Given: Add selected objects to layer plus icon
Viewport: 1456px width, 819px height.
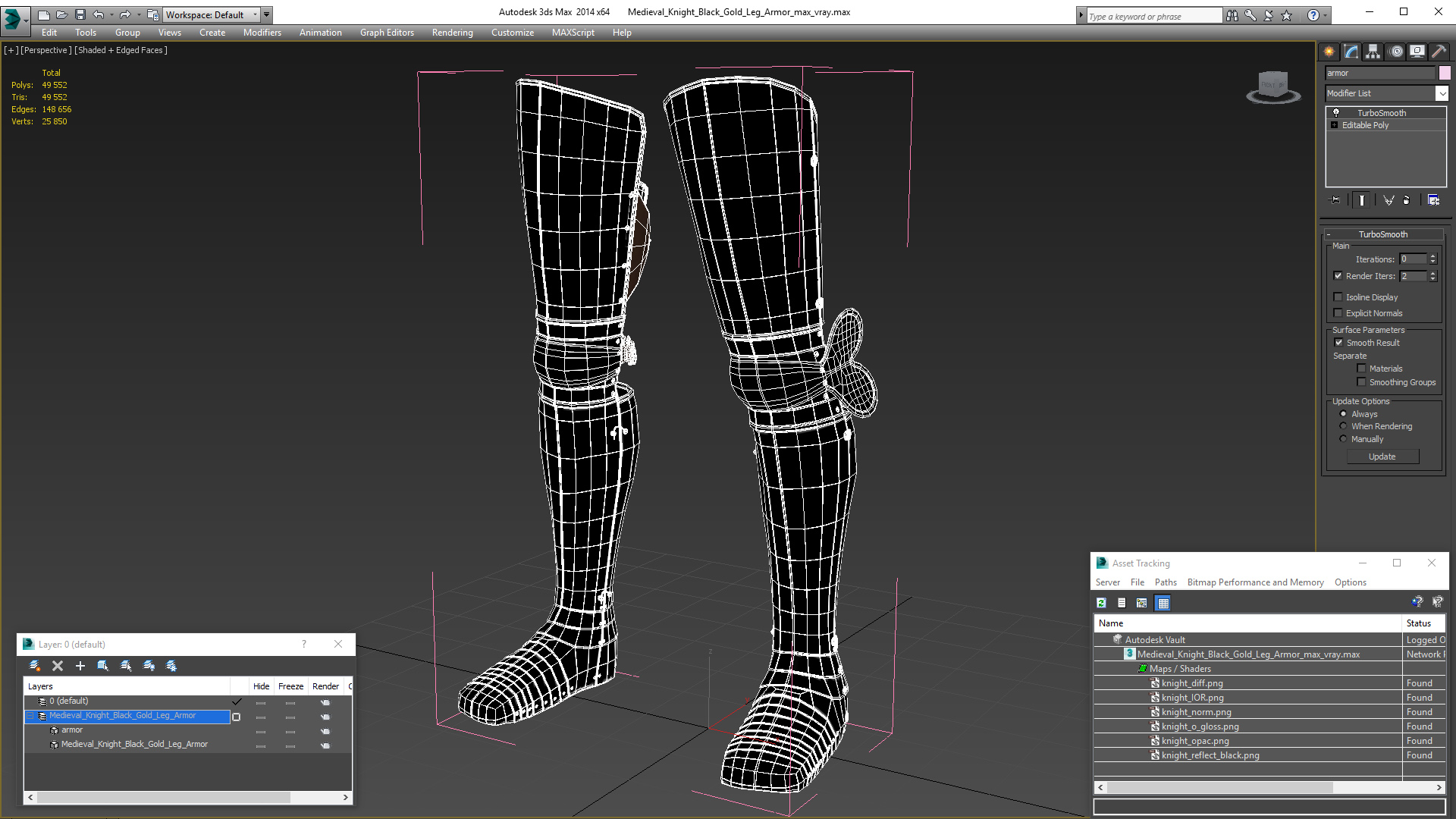Looking at the screenshot, I should pyautogui.click(x=80, y=666).
